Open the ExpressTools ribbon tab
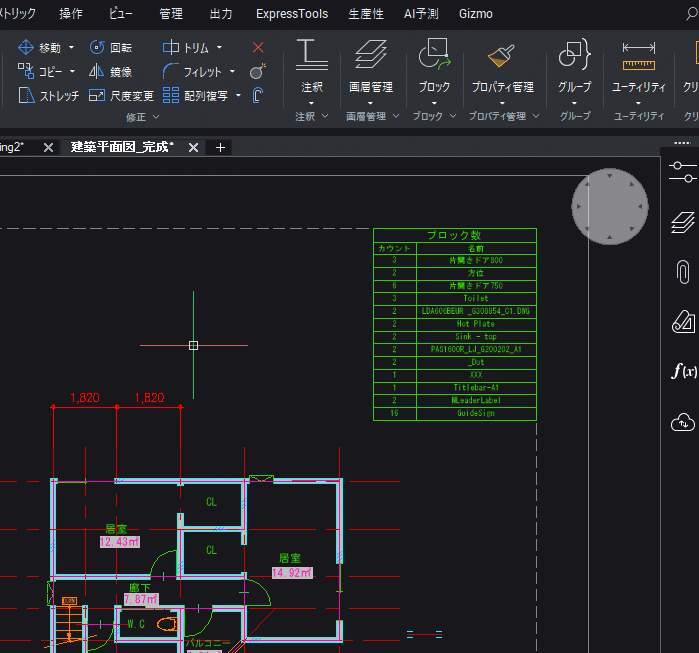699x653 pixels. 292,14
